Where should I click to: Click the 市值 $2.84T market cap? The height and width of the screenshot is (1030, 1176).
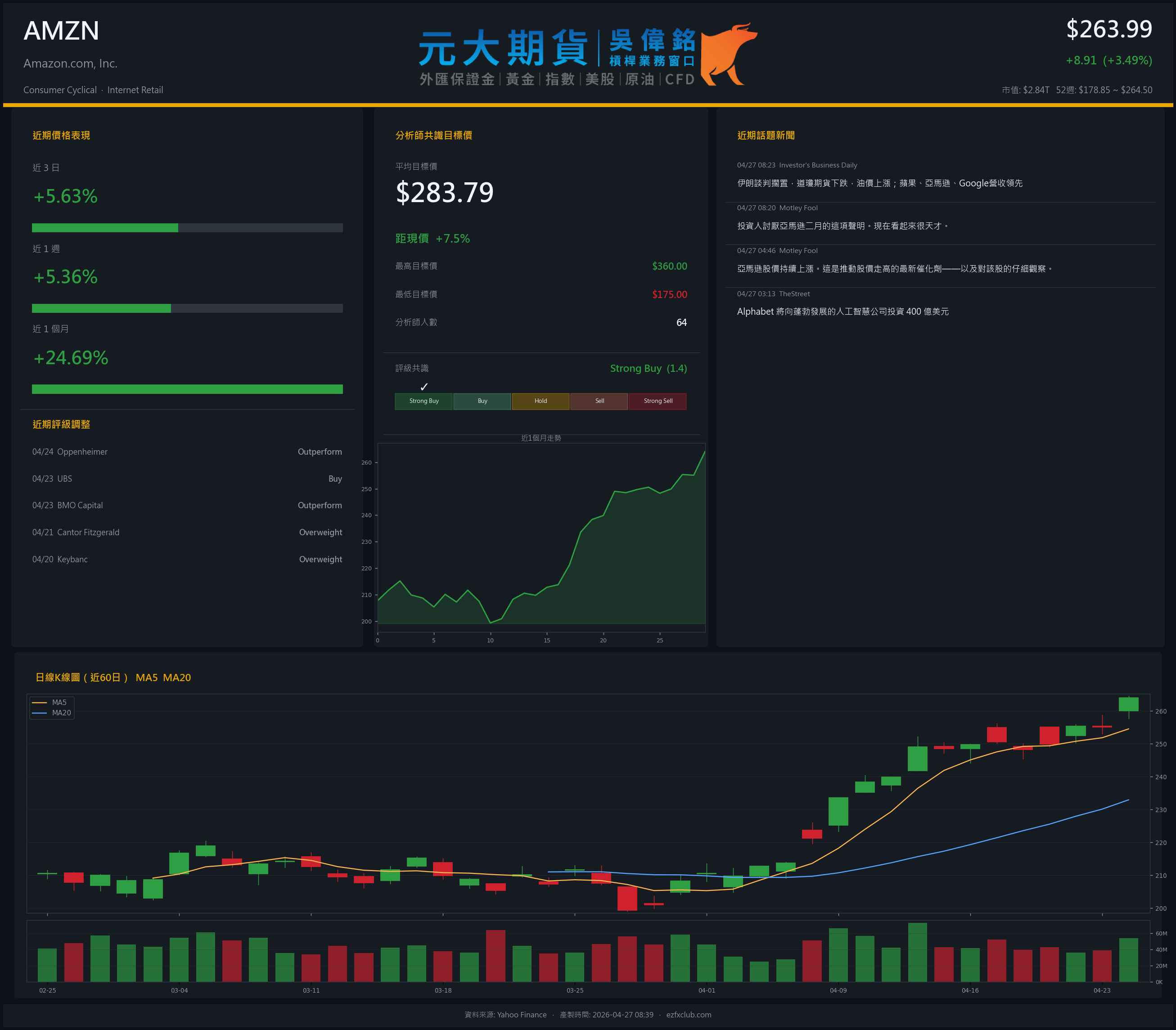point(1026,90)
